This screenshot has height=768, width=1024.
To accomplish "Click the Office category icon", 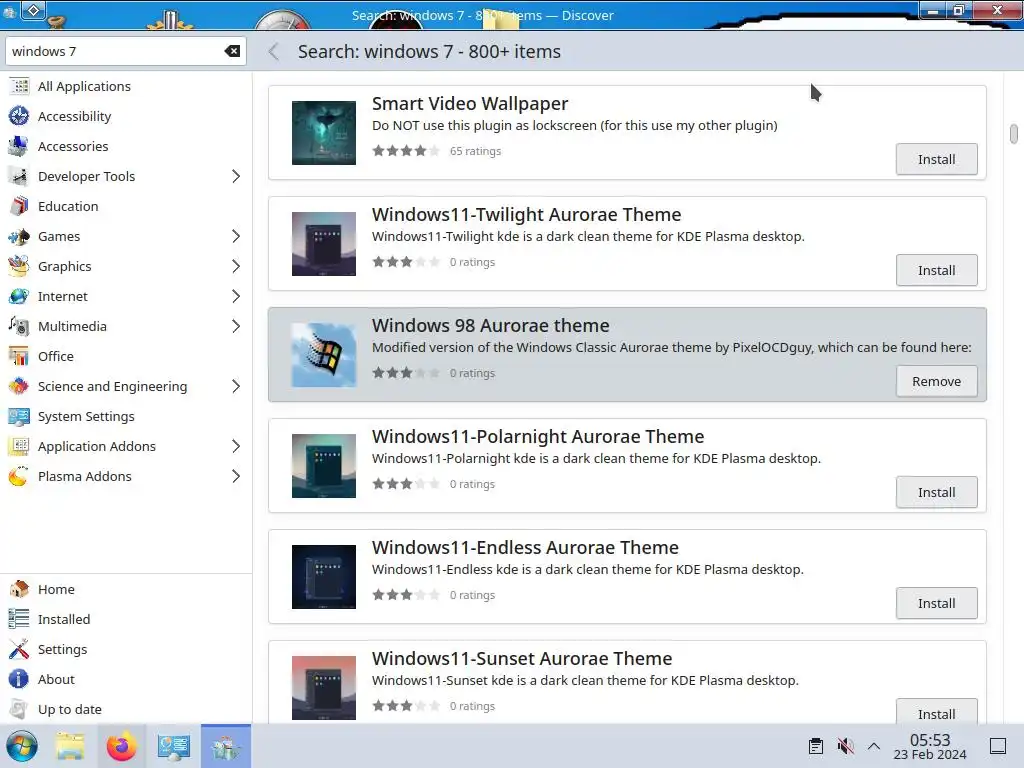I will click(x=19, y=357).
